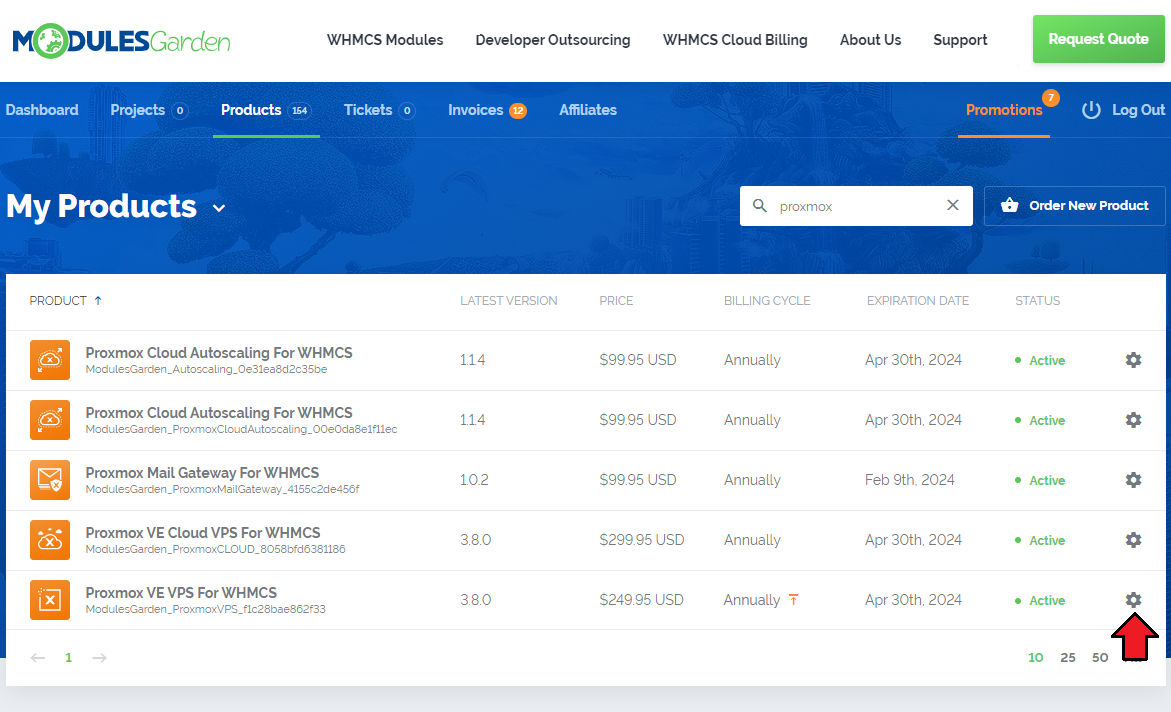Open WHMCS Modules menu
Screen dimensions: 1171x712
[x=385, y=40]
